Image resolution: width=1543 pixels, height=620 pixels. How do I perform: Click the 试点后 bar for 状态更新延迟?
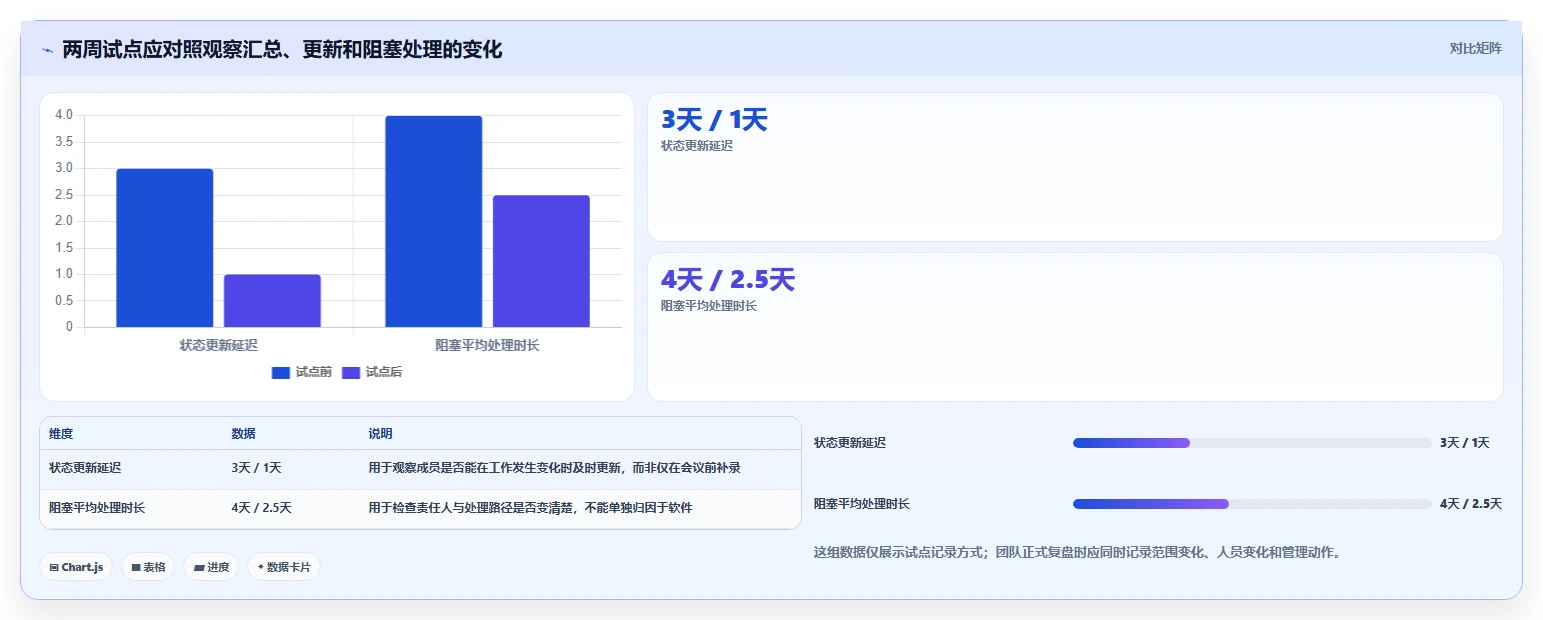(272, 301)
